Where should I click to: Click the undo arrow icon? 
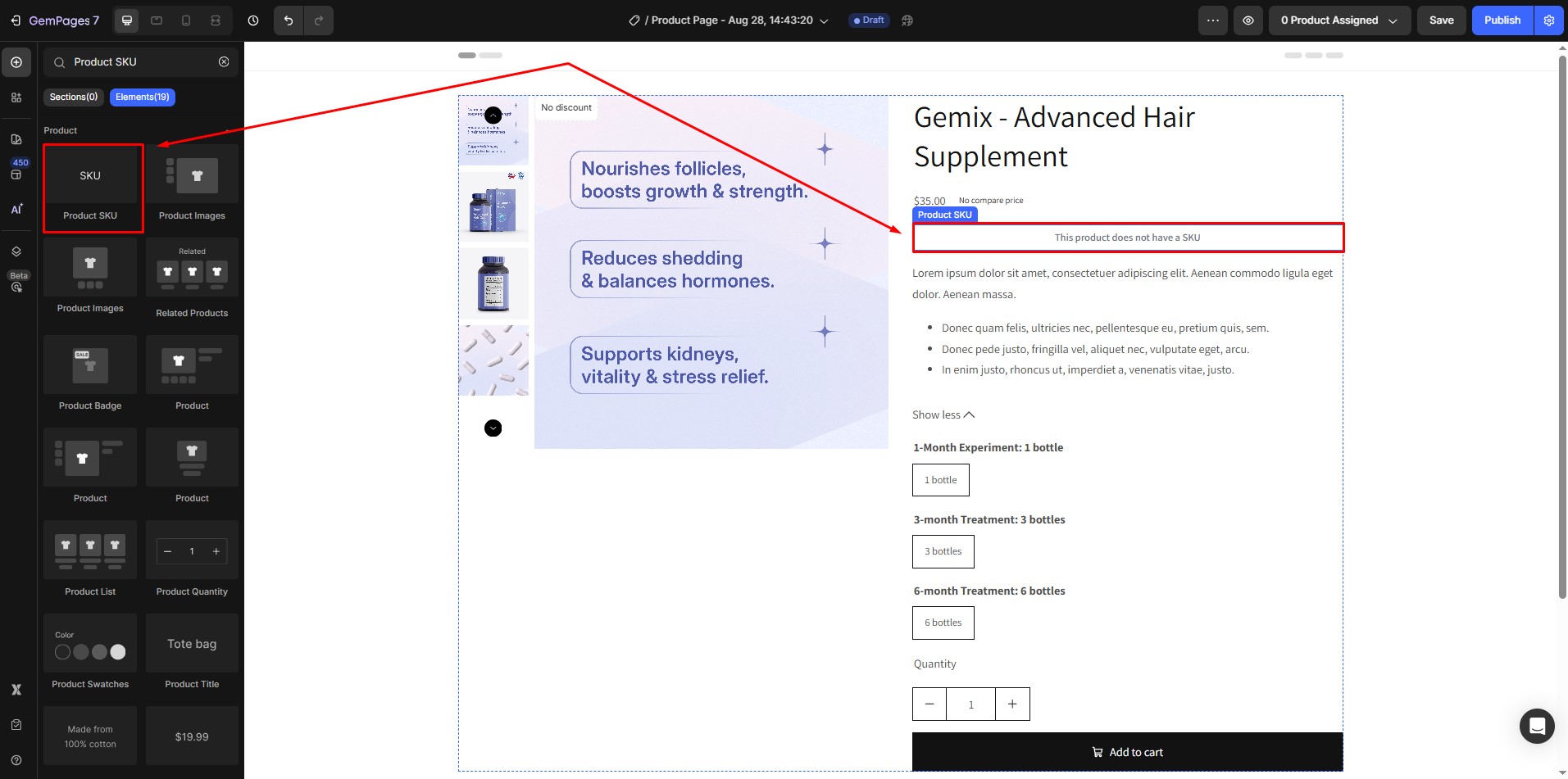click(x=289, y=20)
